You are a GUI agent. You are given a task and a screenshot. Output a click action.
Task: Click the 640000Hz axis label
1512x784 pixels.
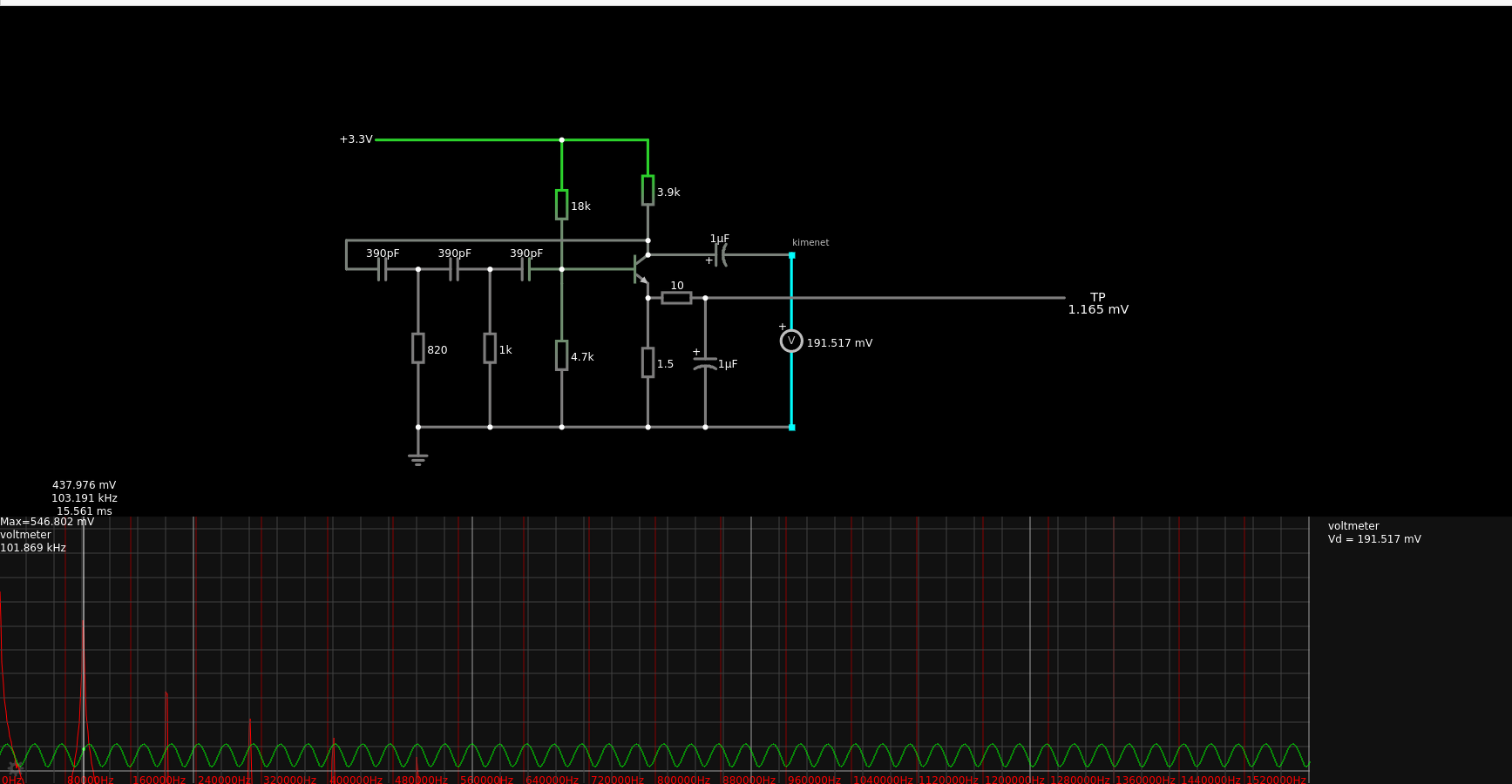pos(552,780)
